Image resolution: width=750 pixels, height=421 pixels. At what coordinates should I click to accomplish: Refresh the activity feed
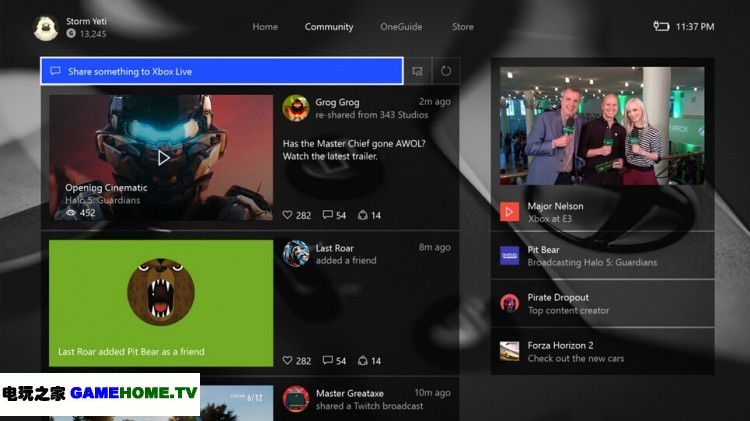446,71
